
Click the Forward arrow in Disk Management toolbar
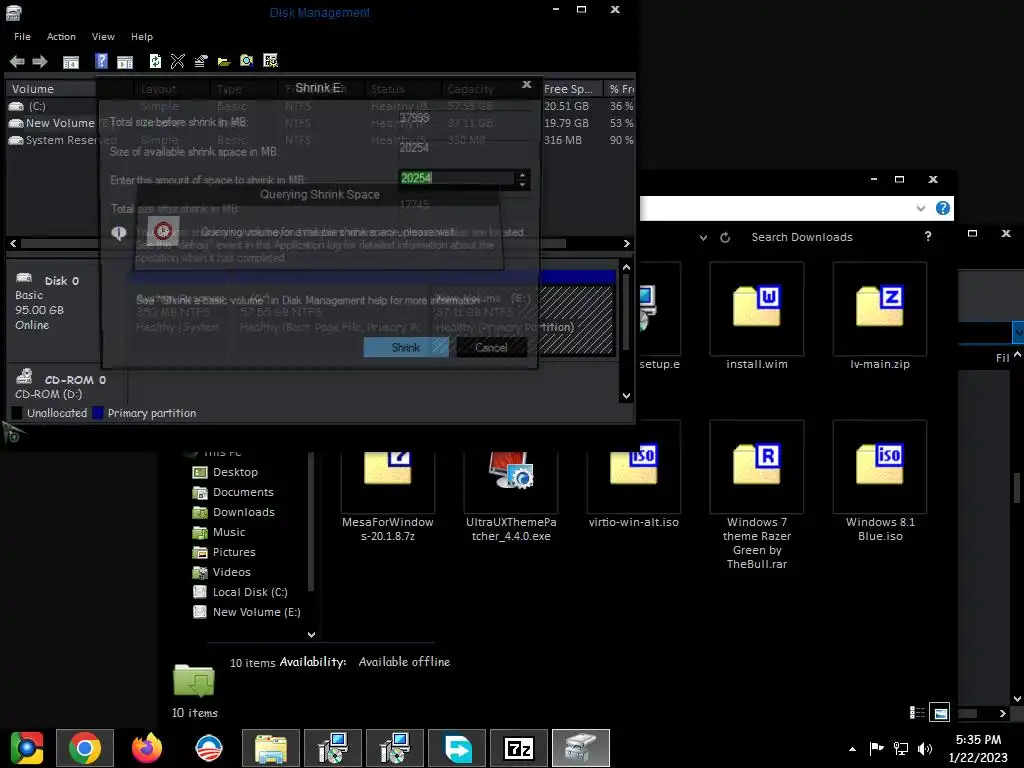[x=40, y=61]
